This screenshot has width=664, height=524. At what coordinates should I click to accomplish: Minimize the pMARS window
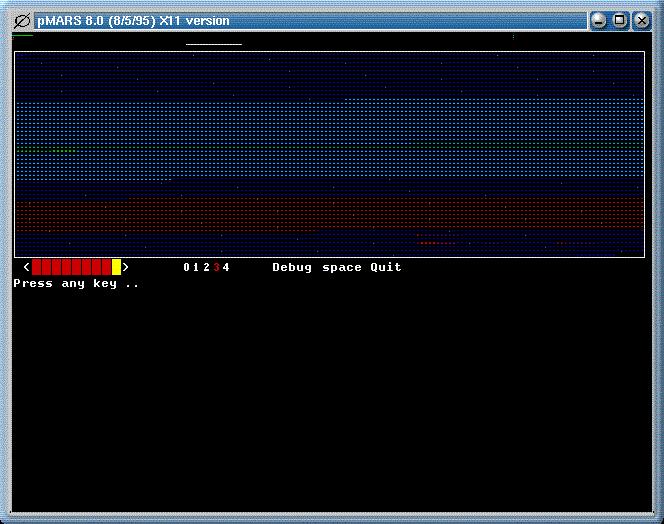pos(598,20)
